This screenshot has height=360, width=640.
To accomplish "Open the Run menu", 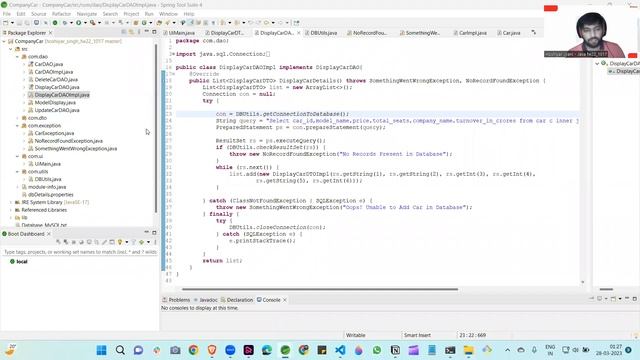I will [x=149, y=14].
